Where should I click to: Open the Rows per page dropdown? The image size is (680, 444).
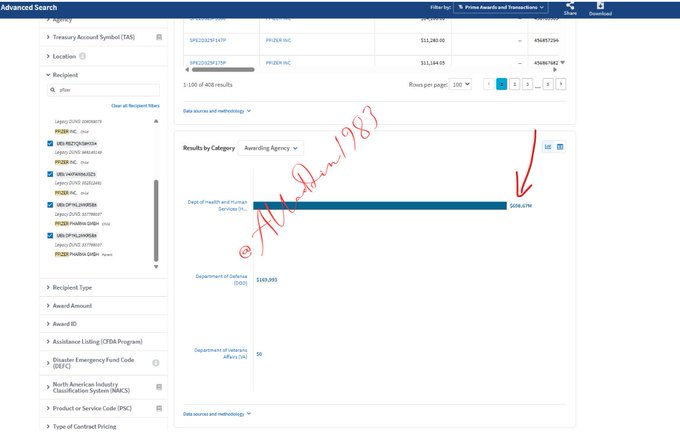(461, 85)
